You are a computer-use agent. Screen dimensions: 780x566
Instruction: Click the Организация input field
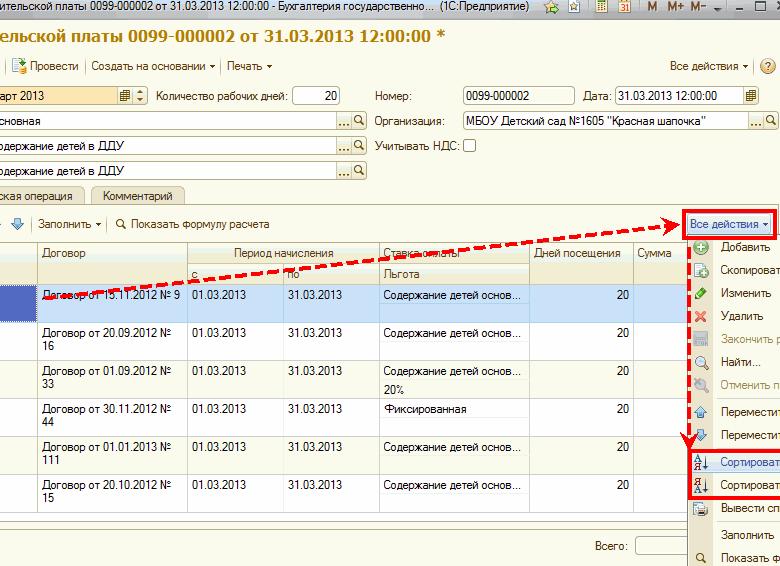point(605,121)
